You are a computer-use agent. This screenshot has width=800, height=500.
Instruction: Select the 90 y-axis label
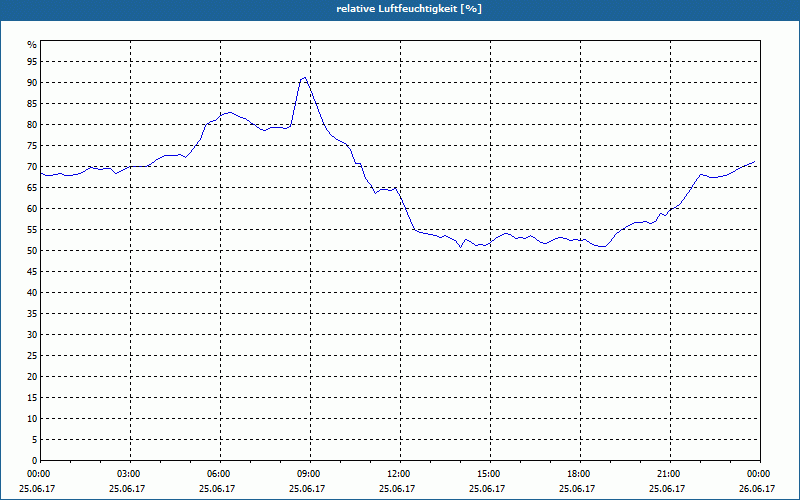[32, 83]
